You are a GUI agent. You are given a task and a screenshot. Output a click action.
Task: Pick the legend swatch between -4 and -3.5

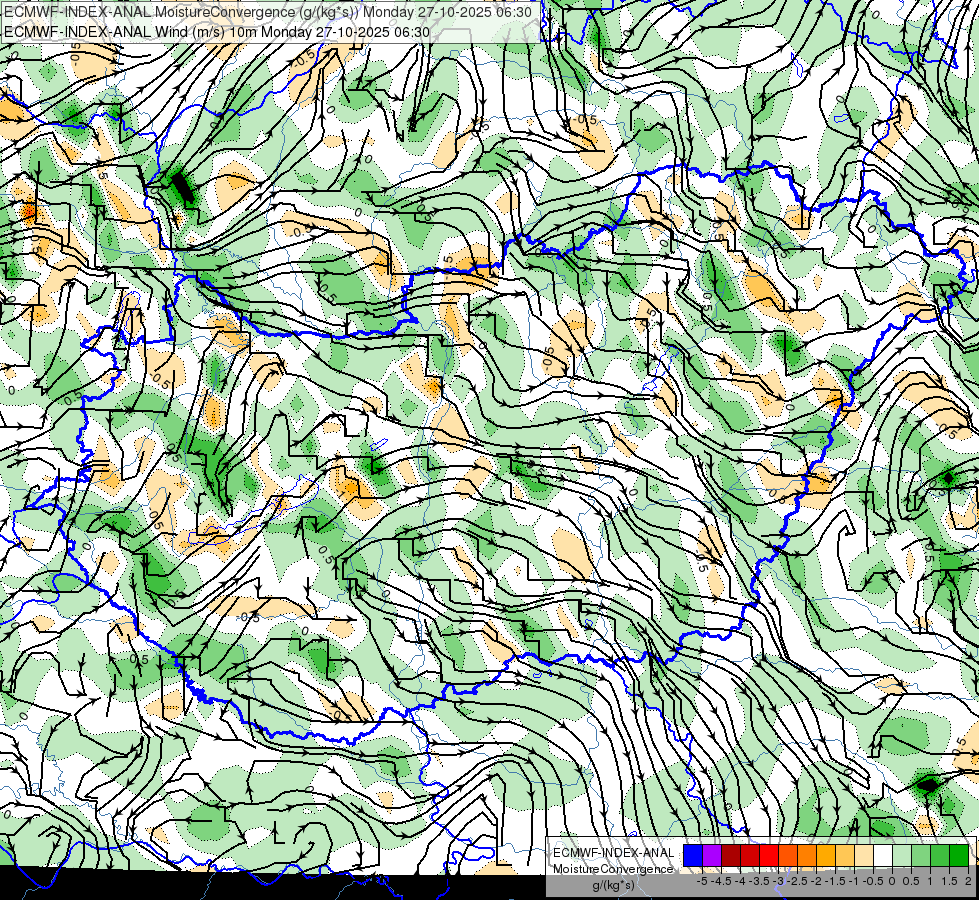click(750, 855)
